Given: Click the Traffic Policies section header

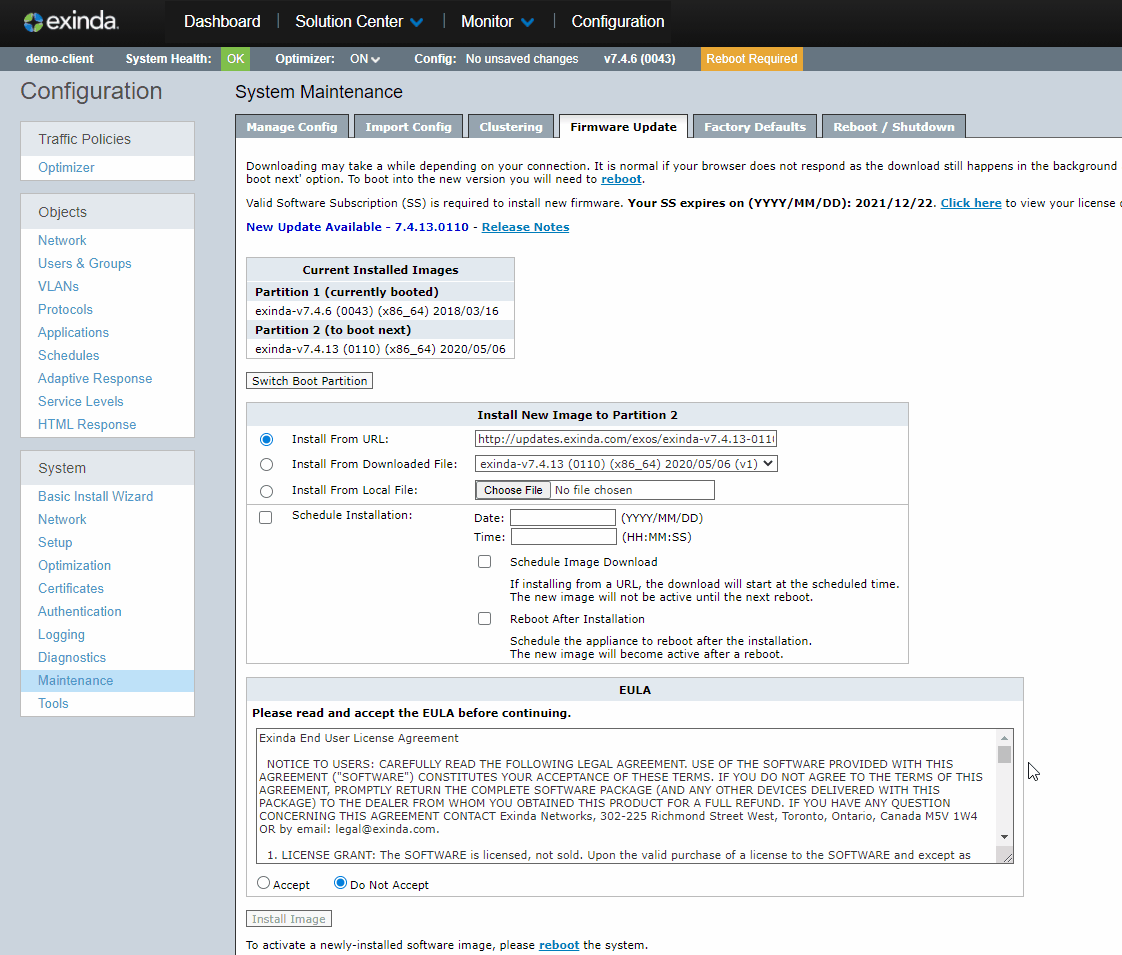Looking at the screenshot, I should click(x=107, y=139).
